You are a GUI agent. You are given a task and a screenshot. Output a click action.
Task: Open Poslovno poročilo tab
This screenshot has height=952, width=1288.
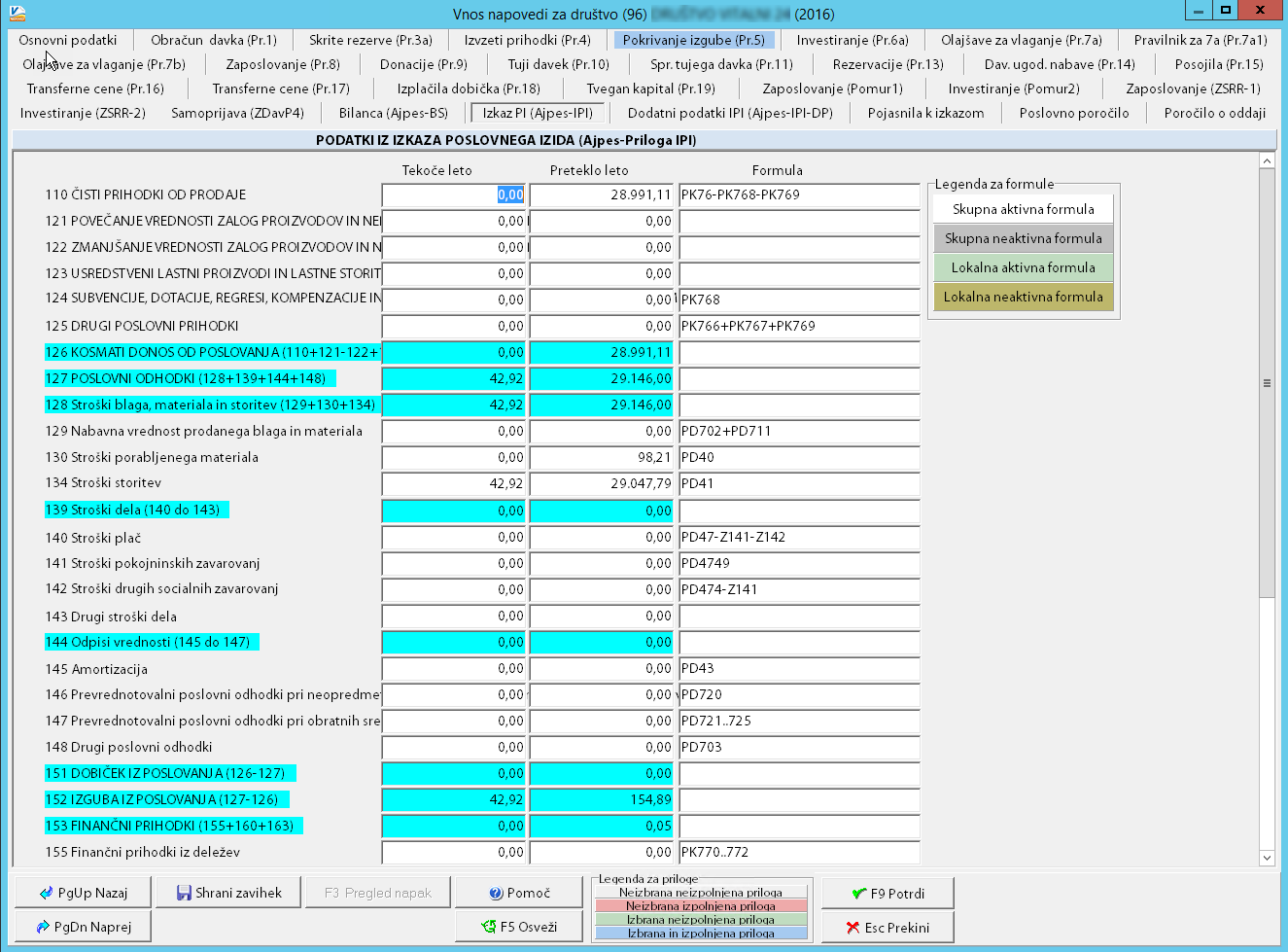point(1074,113)
